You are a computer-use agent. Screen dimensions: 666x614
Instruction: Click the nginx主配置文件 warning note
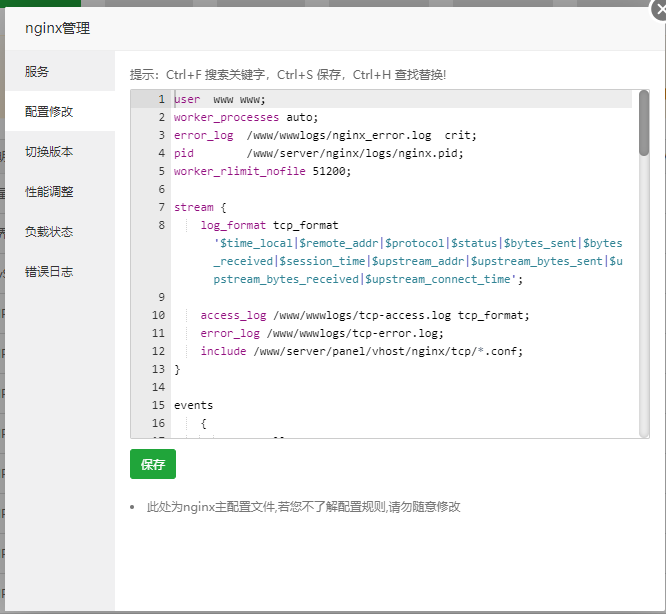tap(303, 507)
